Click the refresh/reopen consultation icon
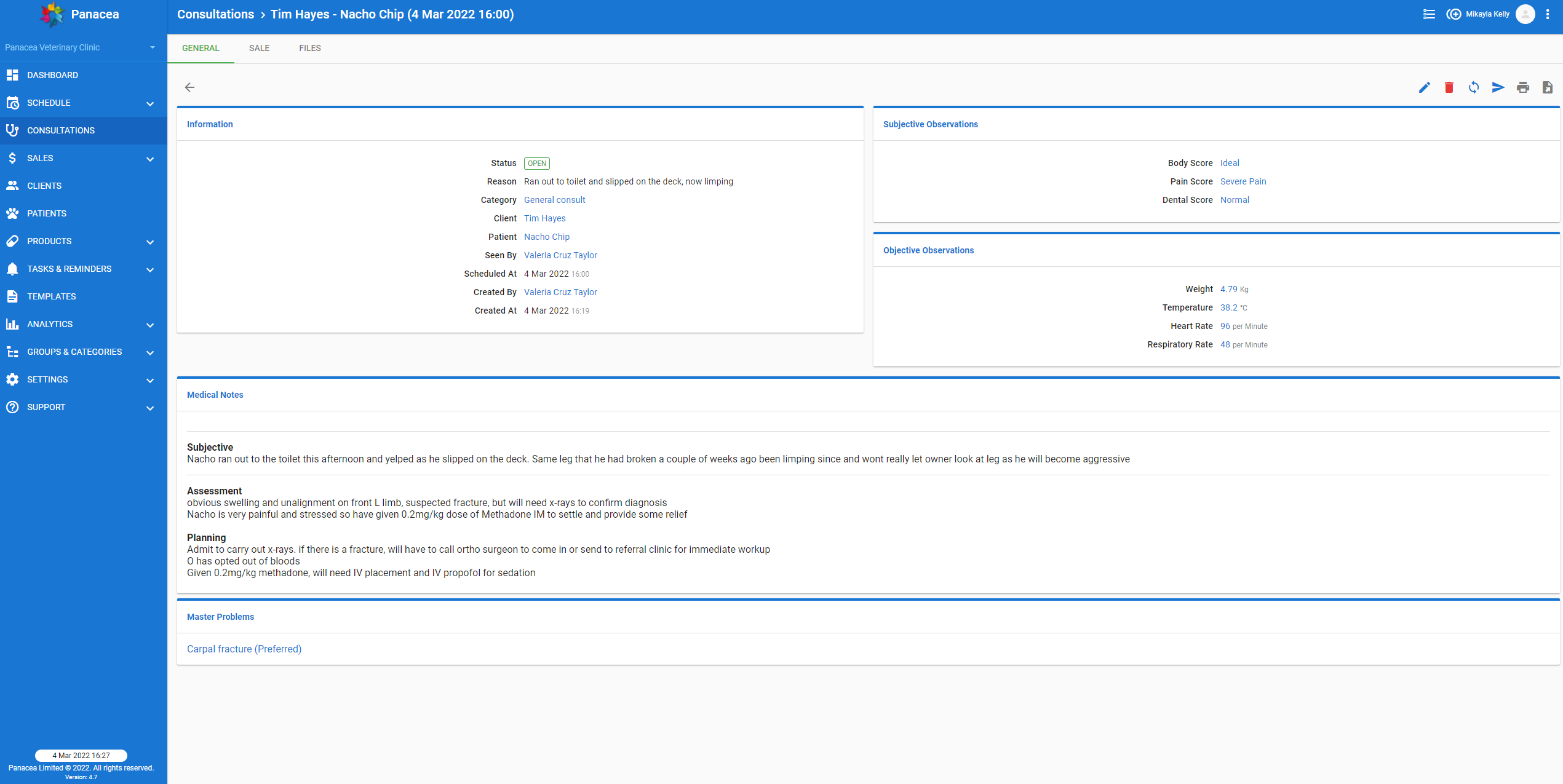The width and height of the screenshot is (1563, 784). pyautogui.click(x=1473, y=87)
